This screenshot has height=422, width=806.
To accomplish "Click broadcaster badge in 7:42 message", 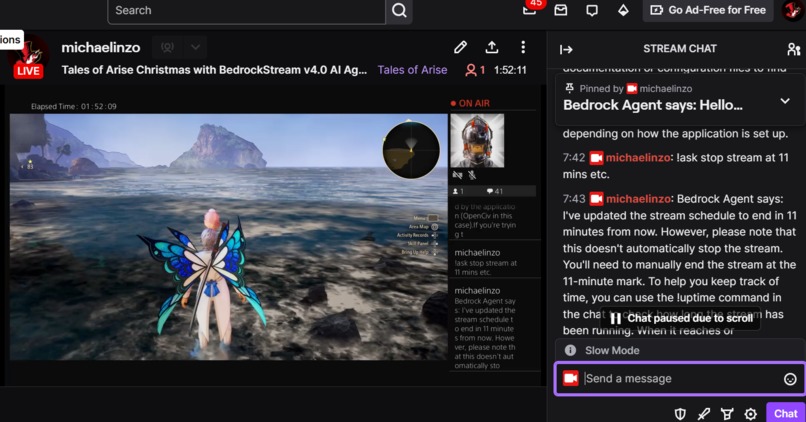I will (596, 158).
